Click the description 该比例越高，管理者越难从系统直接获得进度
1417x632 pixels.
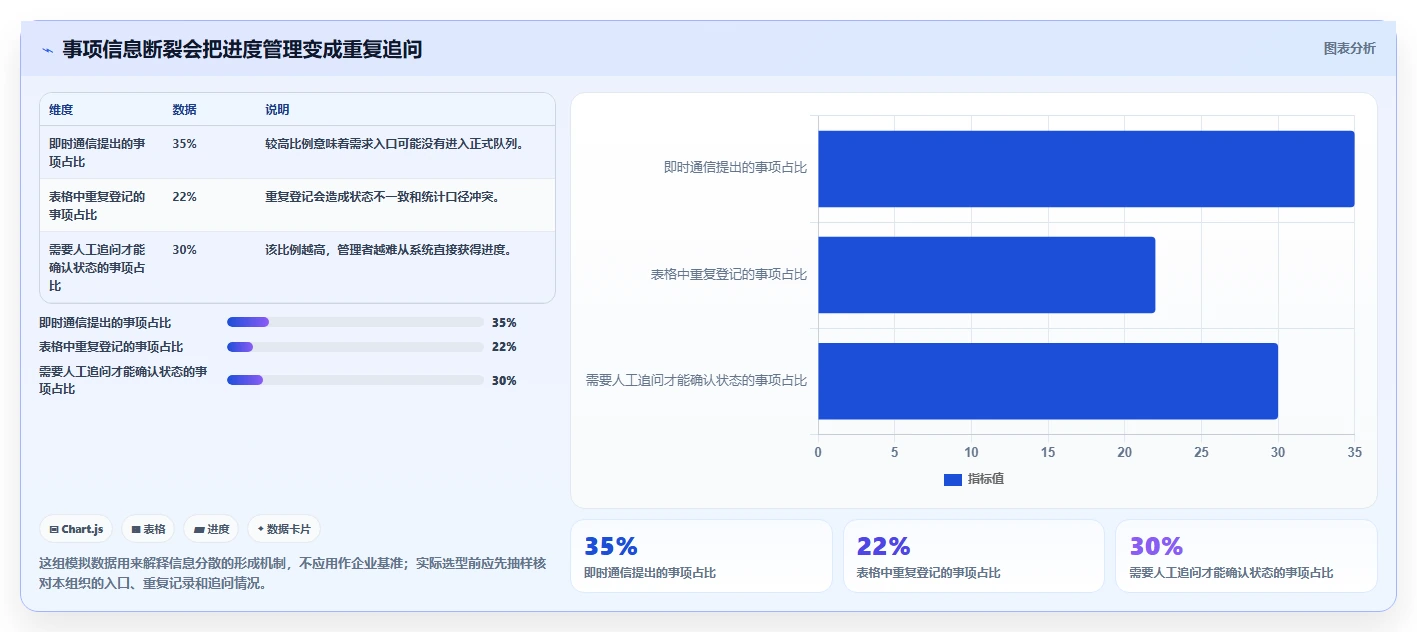pyautogui.click(x=389, y=250)
